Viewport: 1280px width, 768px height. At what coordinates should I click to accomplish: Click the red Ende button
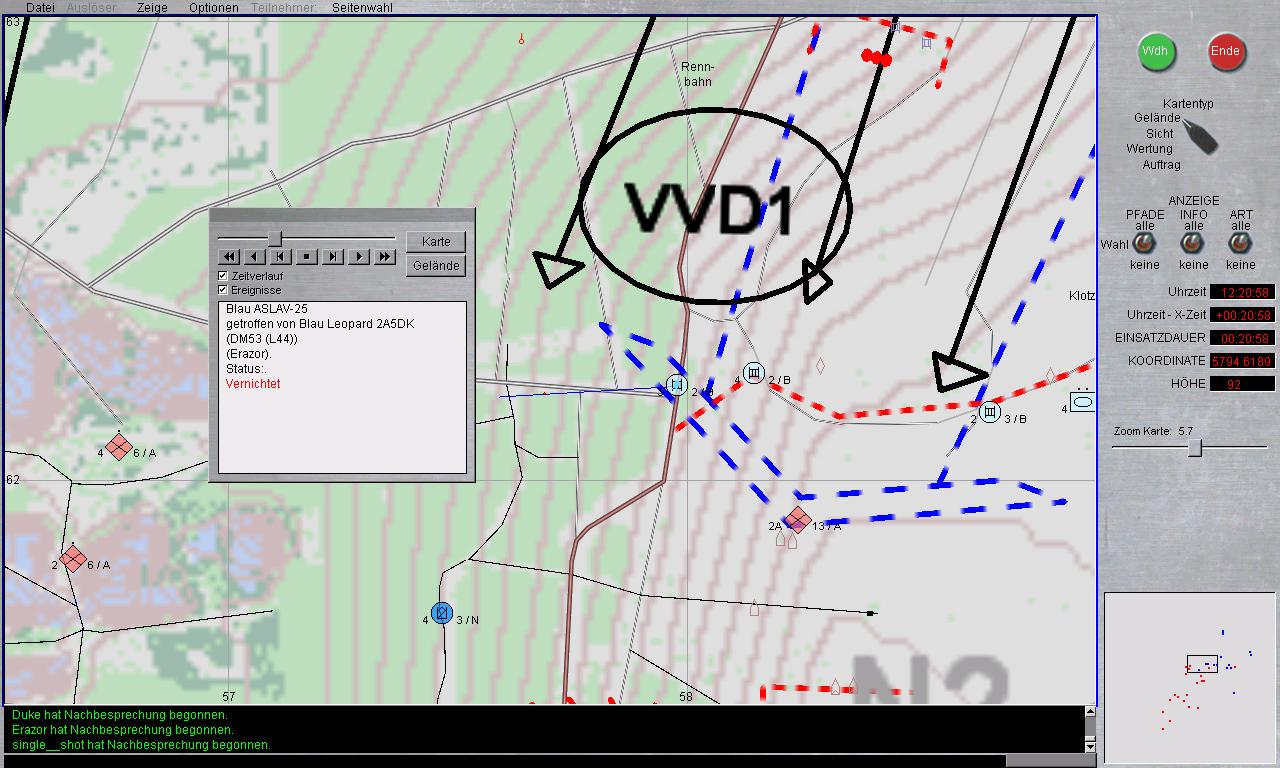pyautogui.click(x=1226, y=51)
